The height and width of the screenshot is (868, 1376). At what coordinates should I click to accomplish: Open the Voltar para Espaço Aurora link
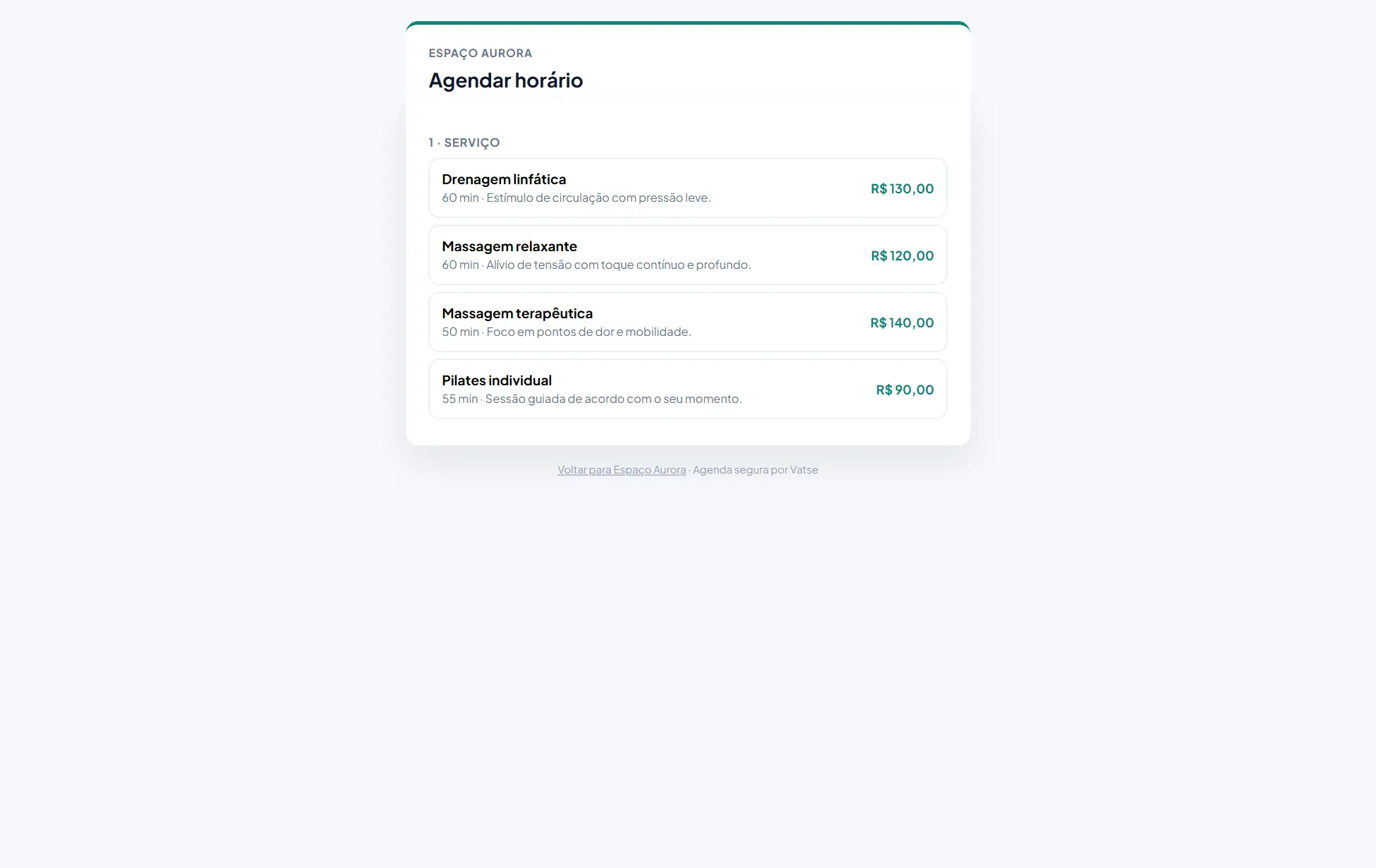tap(622, 470)
